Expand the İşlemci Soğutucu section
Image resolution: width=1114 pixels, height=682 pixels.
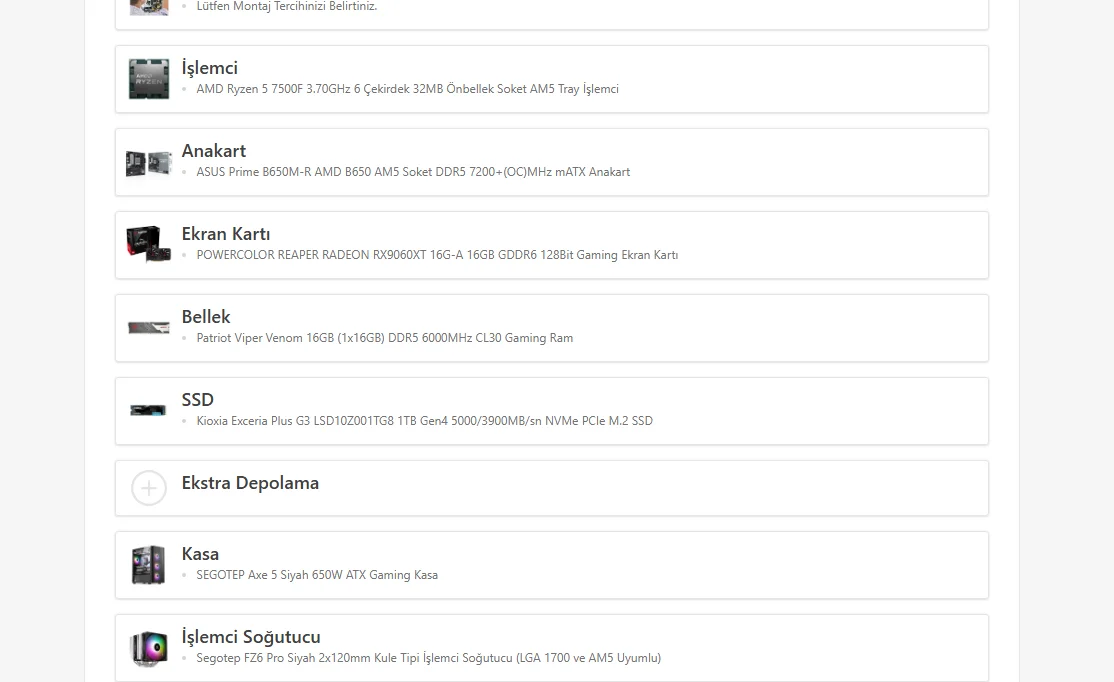[251, 637]
